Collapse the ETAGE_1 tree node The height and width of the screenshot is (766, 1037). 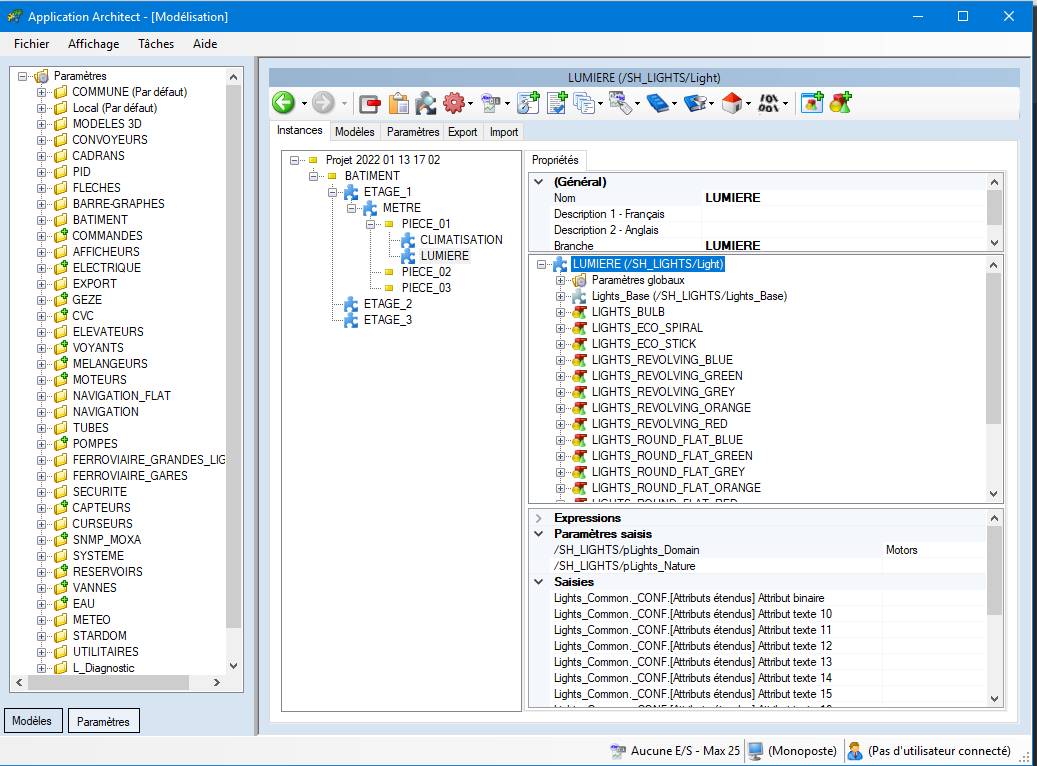tap(333, 192)
